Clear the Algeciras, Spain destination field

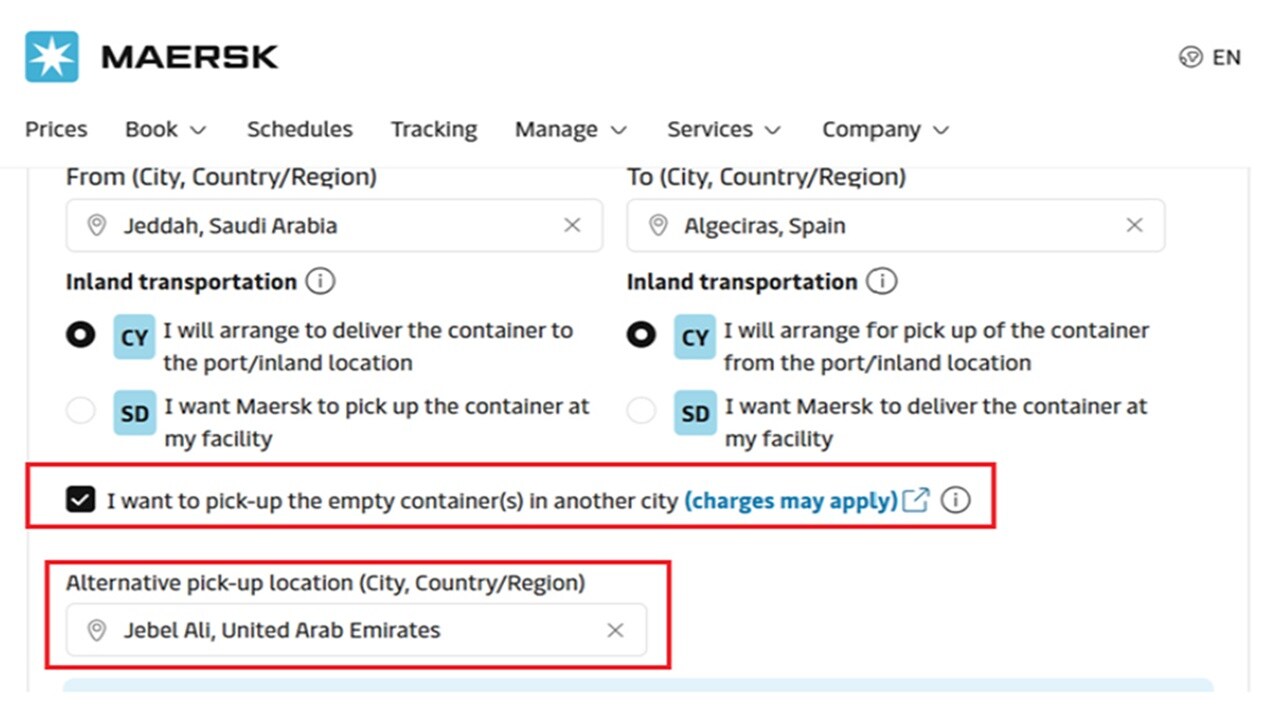[1134, 225]
